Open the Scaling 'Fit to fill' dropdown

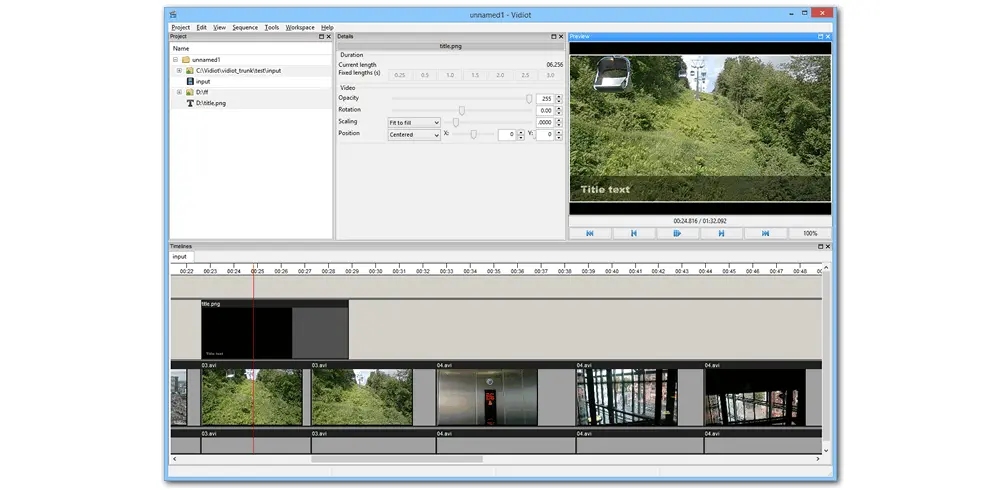point(414,123)
